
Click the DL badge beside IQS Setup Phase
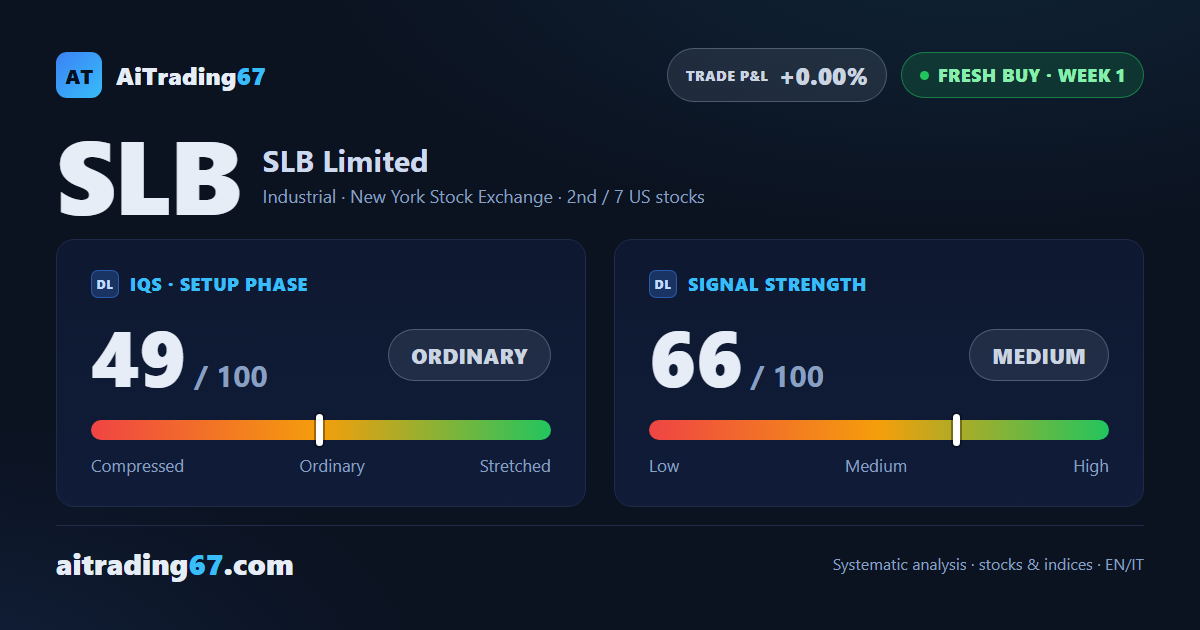[x=105, y=284]
